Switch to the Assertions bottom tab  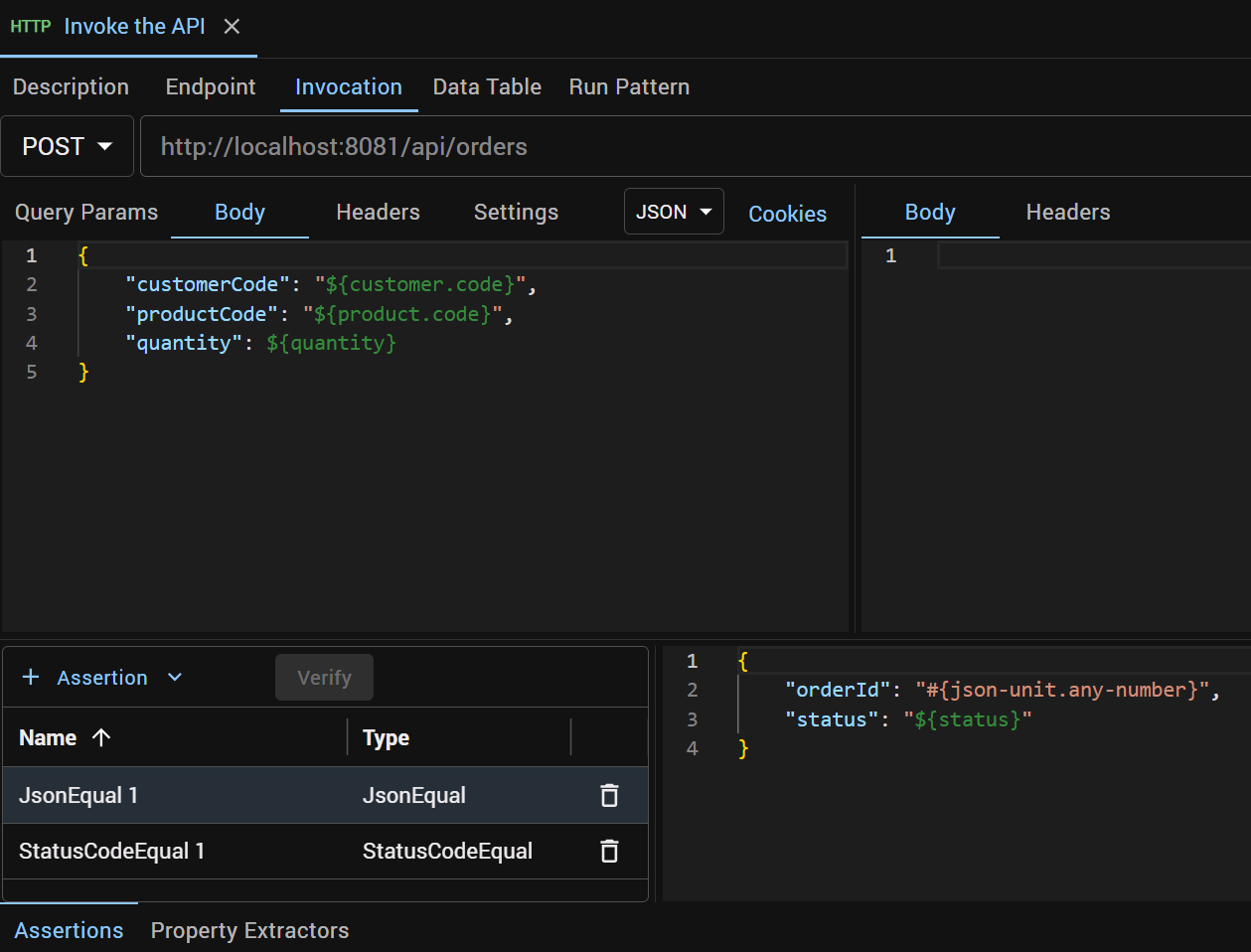click(69, 930)
